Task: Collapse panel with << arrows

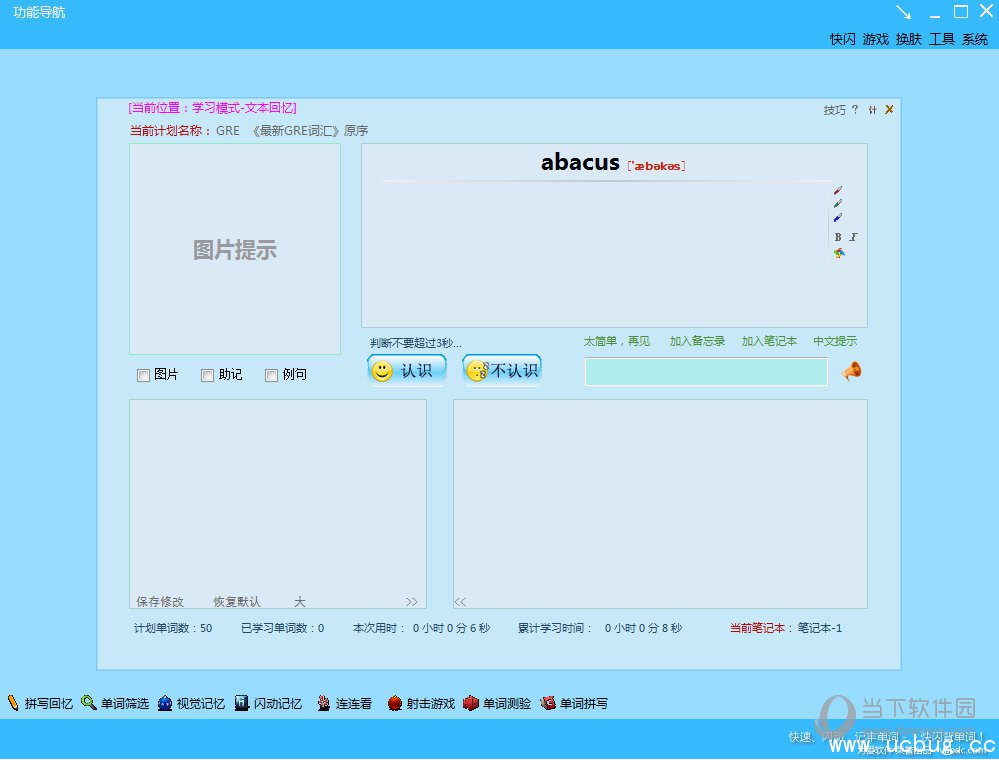Action: tap(460, 602)
